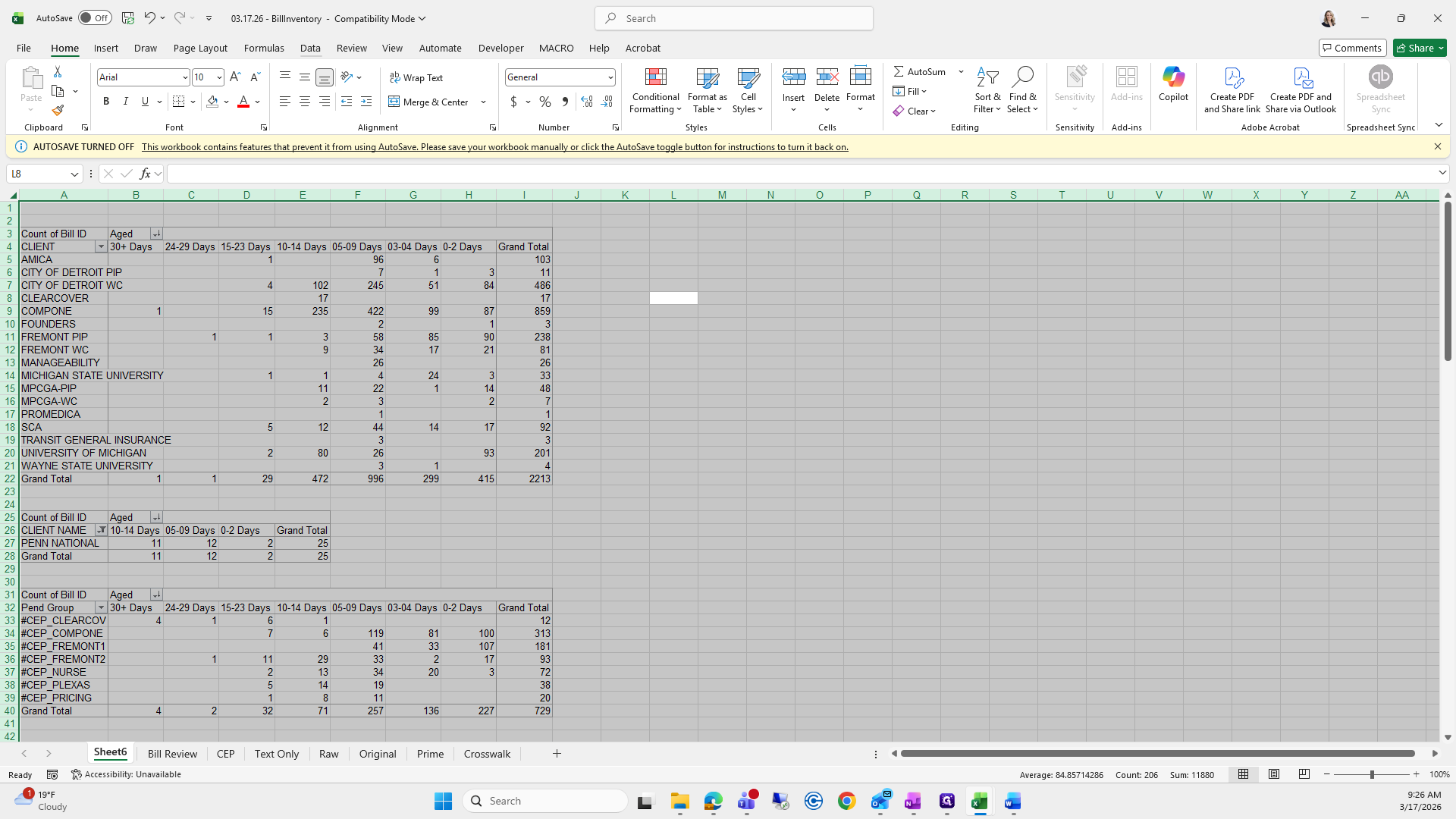Toggle Wrap Text for cells
Viewport: 1456px width, 819px height.
(x=416, y=77)
